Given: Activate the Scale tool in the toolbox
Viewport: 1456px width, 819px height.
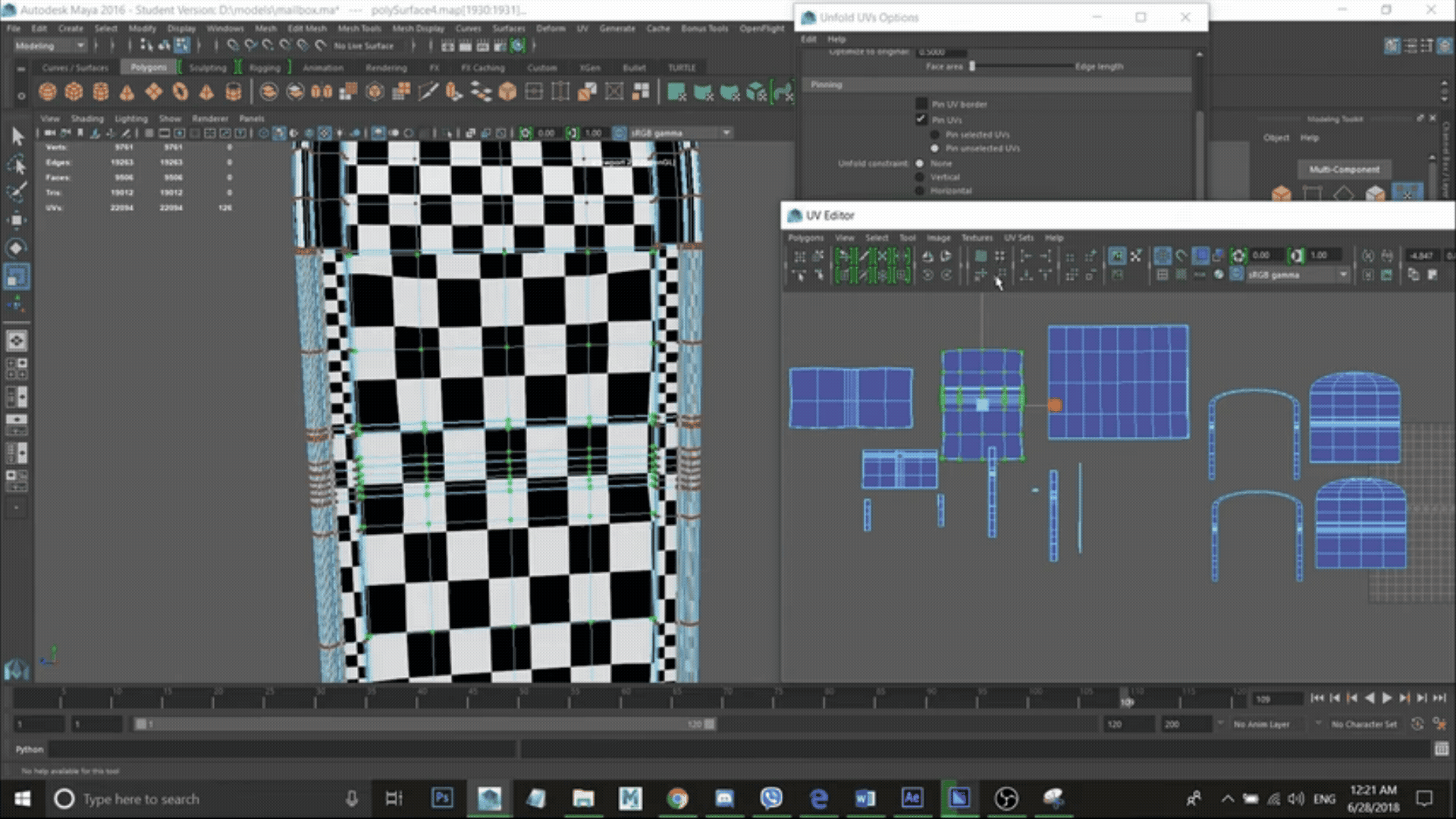Looking at the screenshot, I should click(x=17, y=276).
